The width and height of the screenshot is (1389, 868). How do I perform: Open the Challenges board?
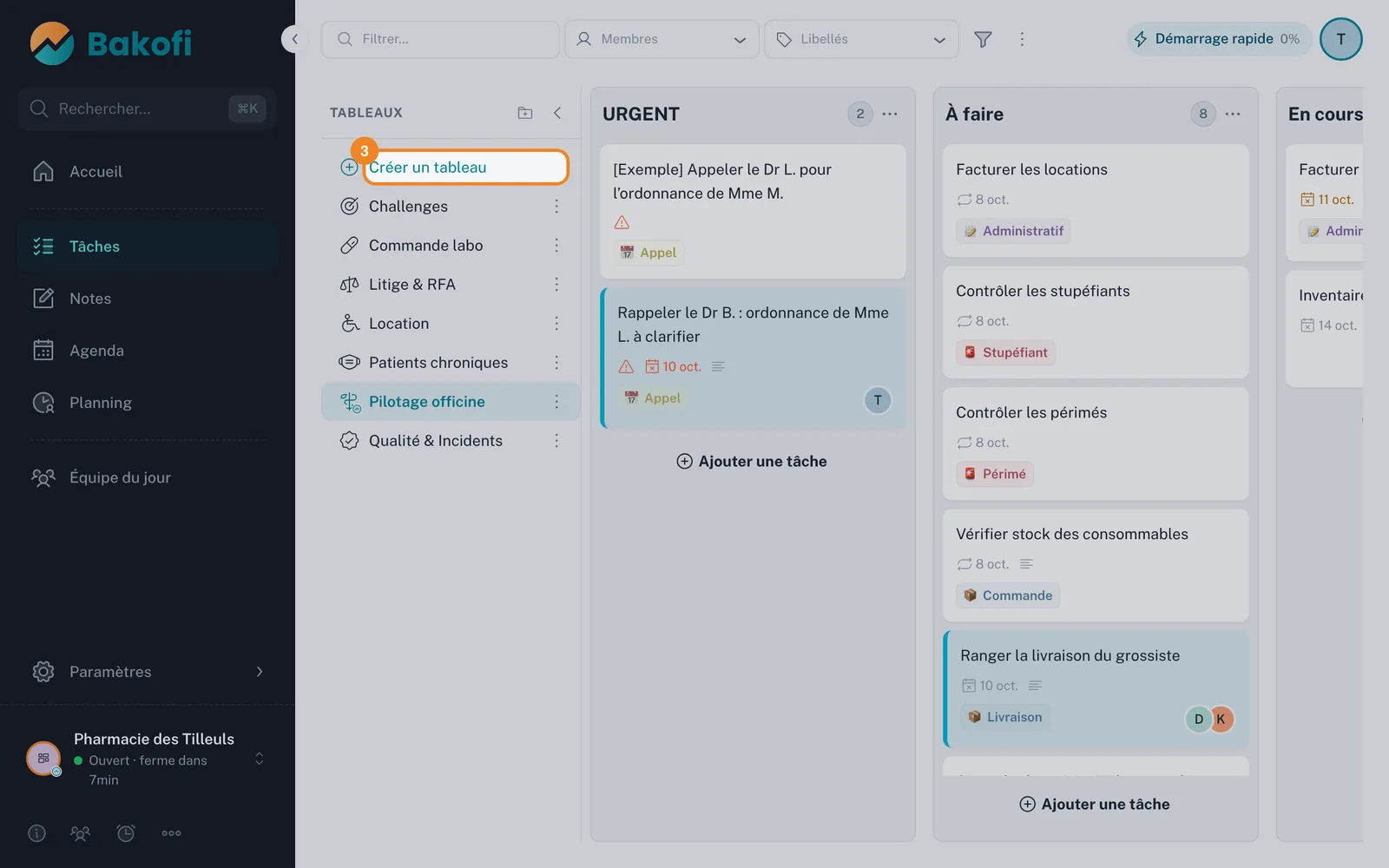(x=451, y=207)
